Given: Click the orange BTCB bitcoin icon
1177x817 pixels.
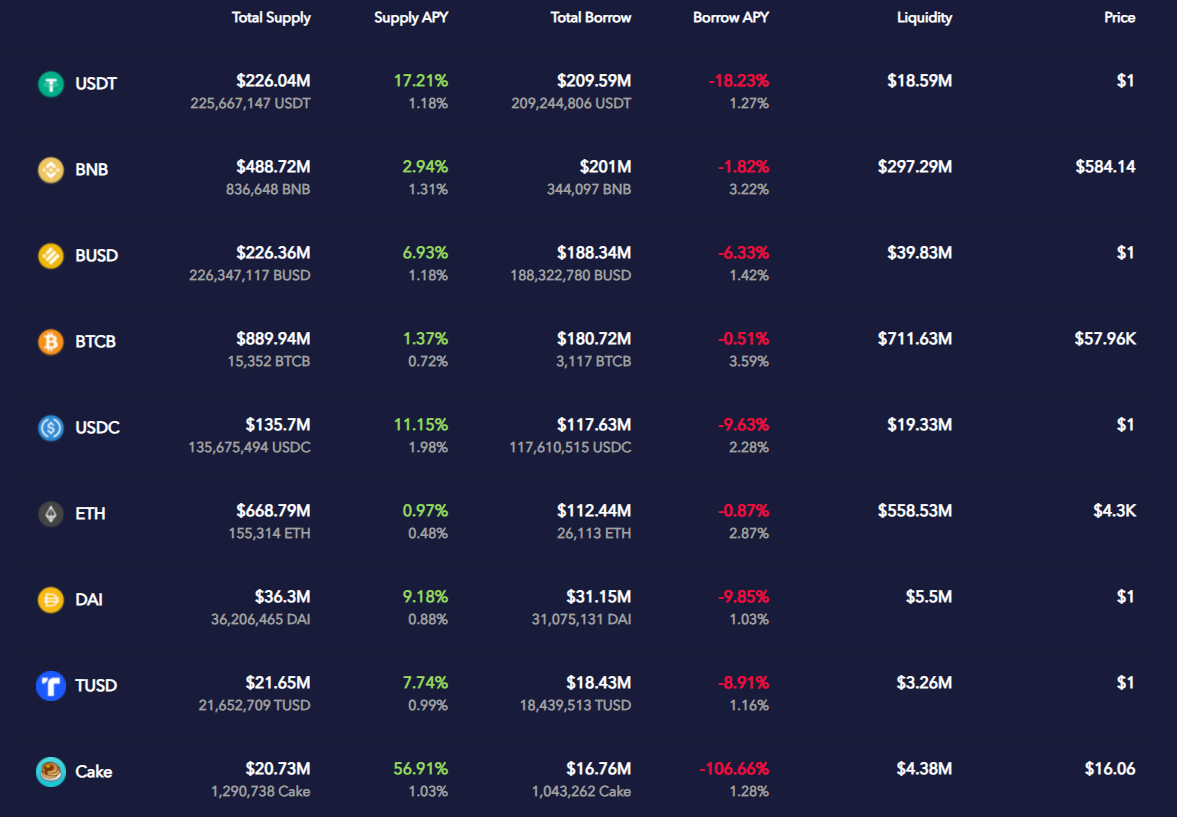Looking at the screenshot, I should pos(51,342).
